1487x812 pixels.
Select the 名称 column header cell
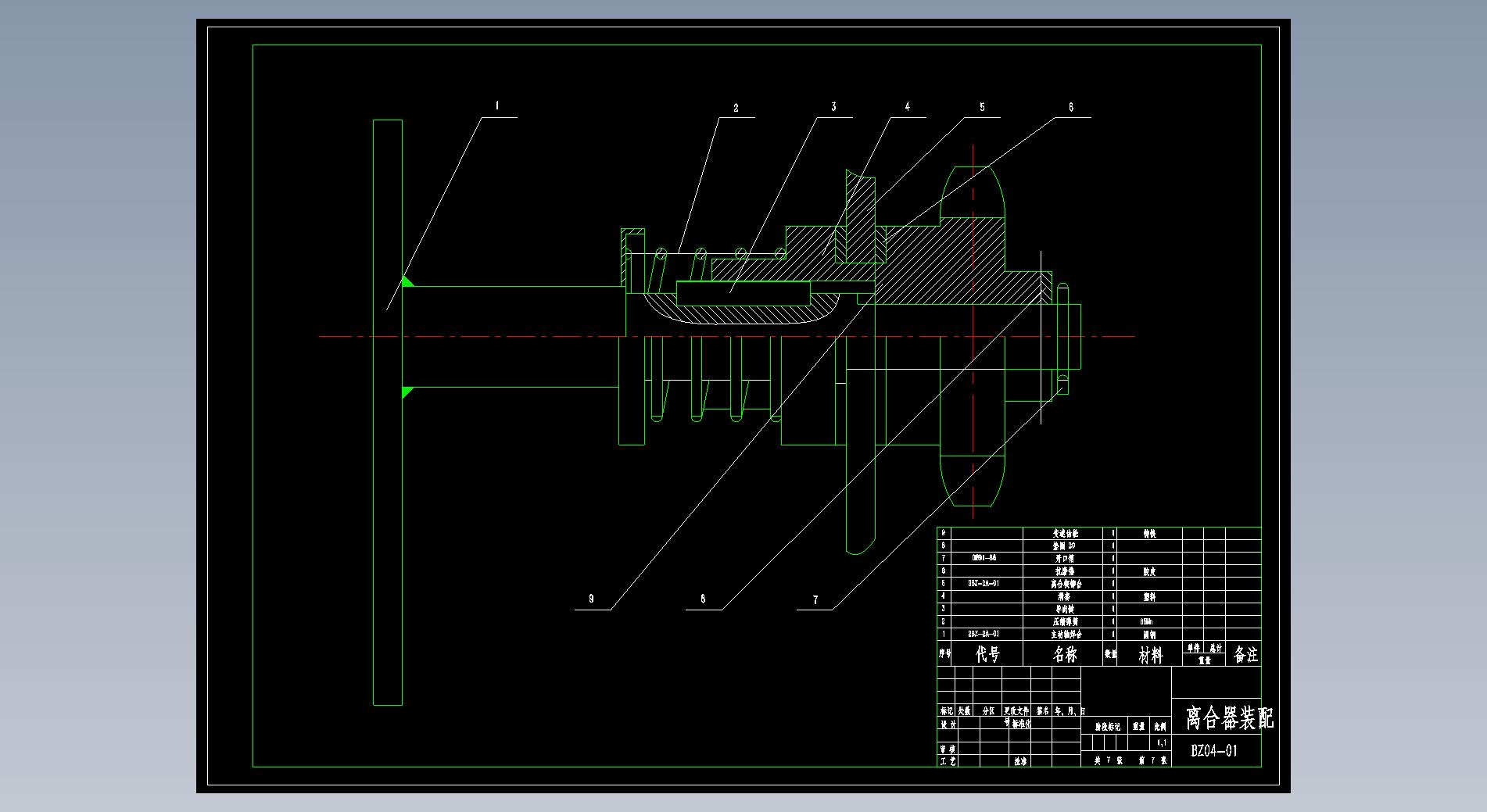tap(1063, 655)
